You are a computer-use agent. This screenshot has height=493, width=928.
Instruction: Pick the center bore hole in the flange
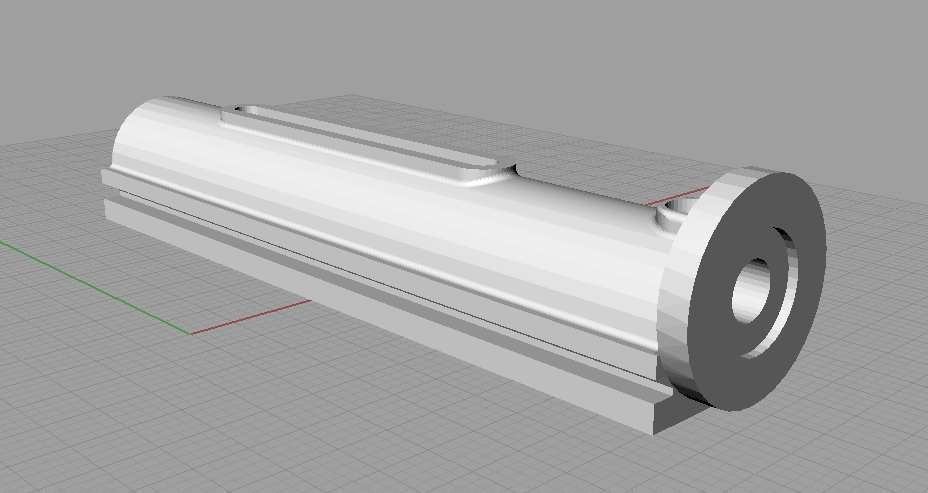point(750,290)
